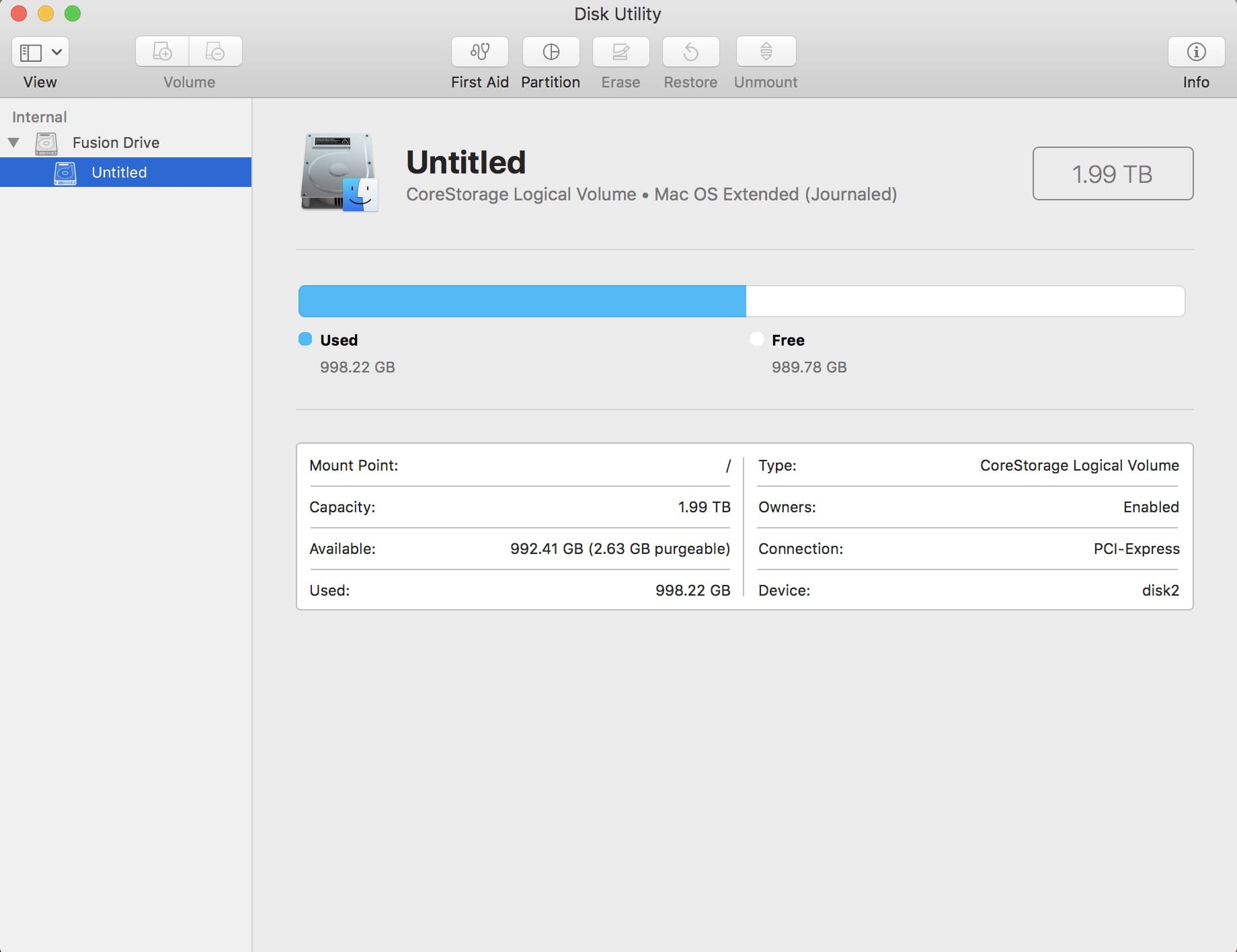
Task: Click the Used legend indicator
Action: (x=337, y=340)
